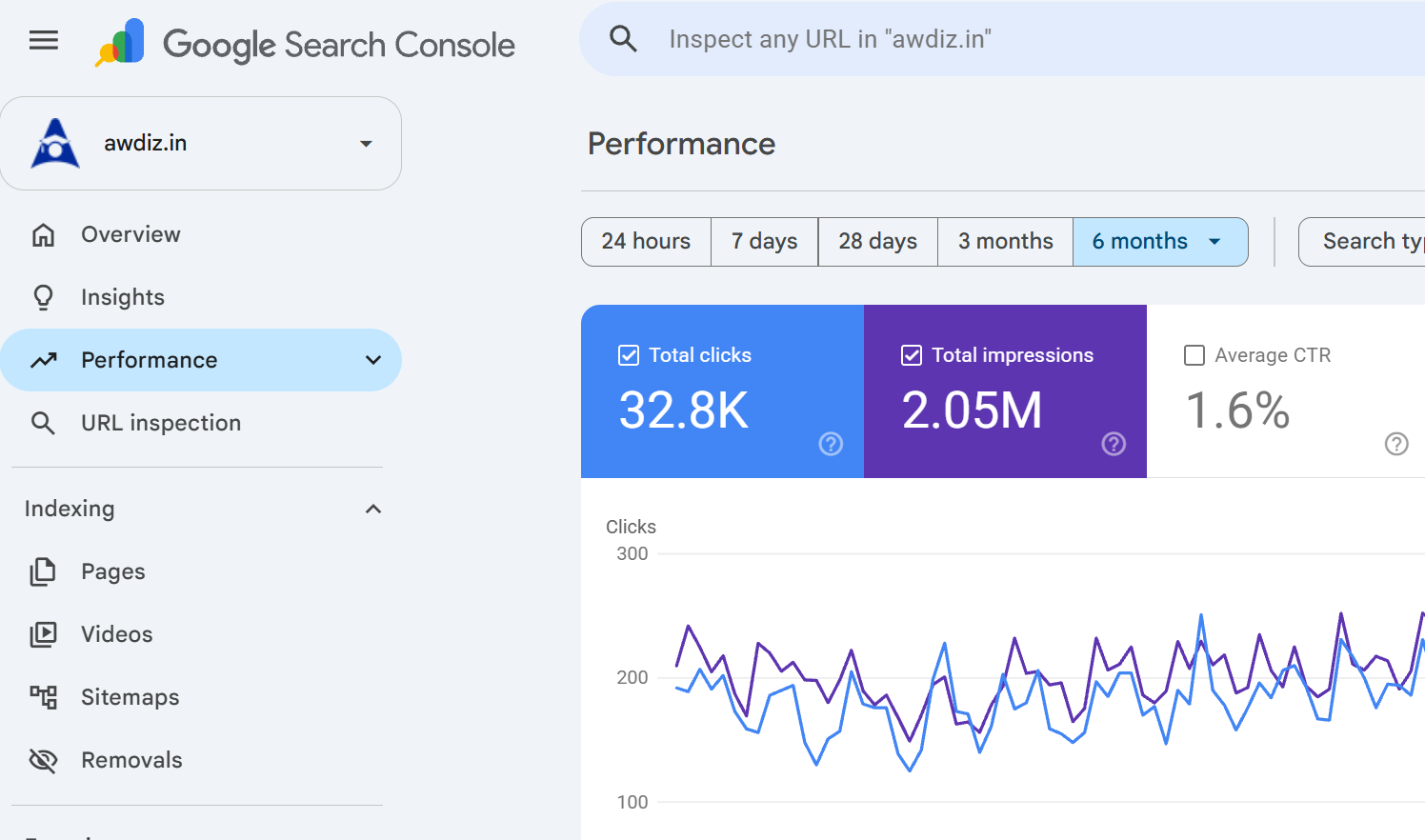The image size is (1425, 840).
Task: Open the Pages indexing report label
Action: pyautogui.click(x=113, y=571)
